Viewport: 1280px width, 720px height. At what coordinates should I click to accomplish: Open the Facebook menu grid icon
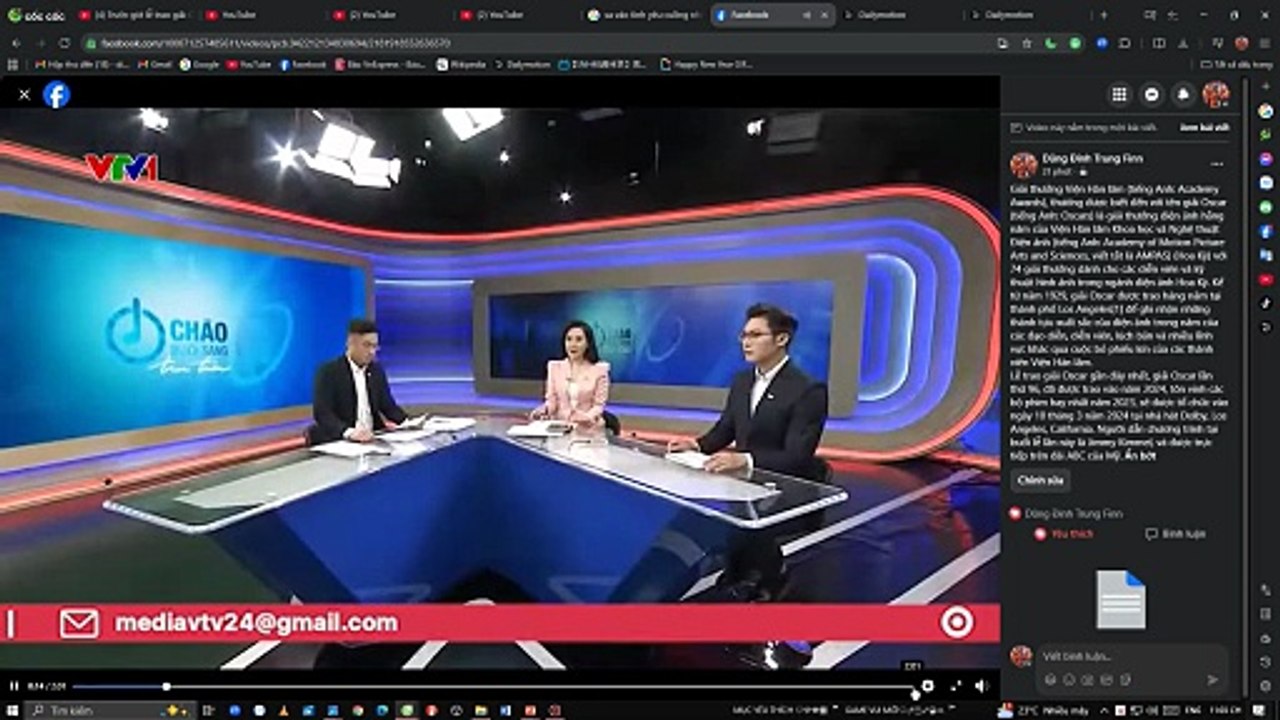1119,94
